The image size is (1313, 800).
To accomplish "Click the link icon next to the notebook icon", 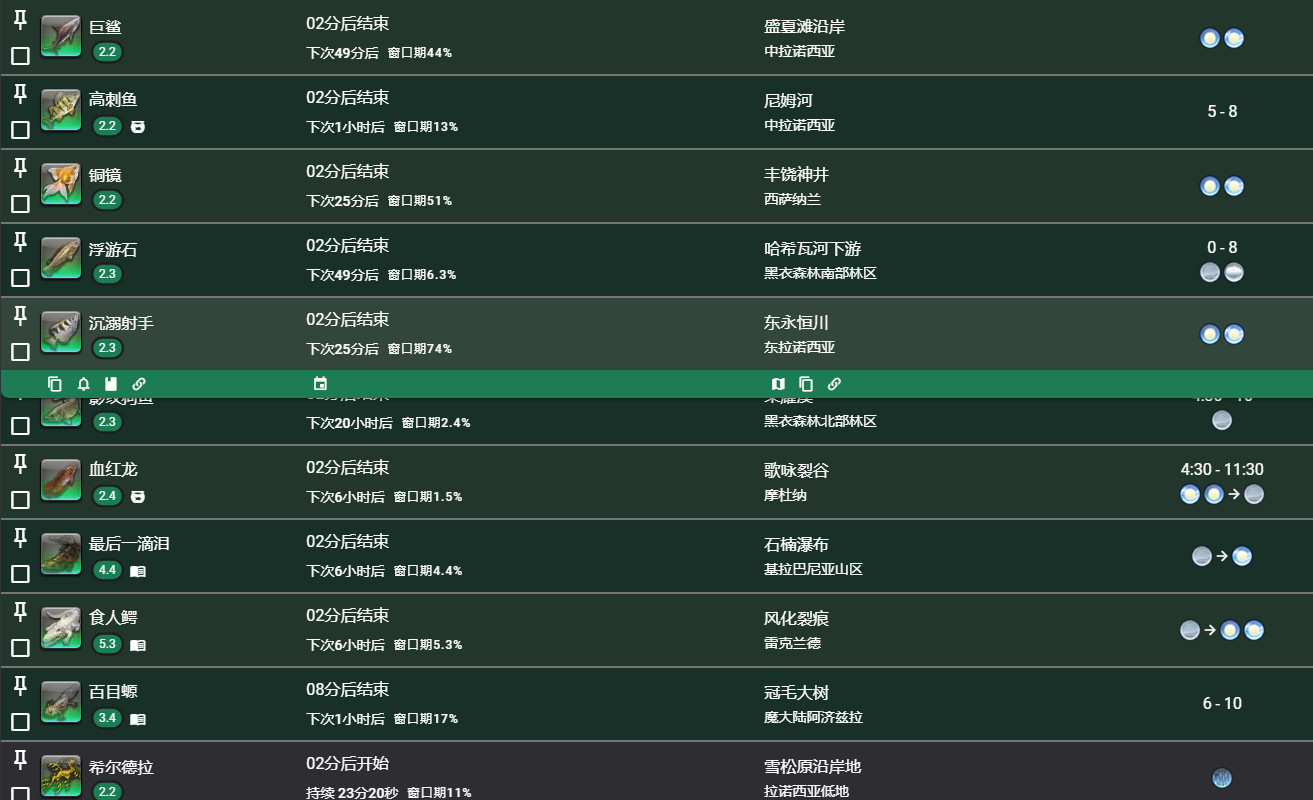I will tap(139, 384).
